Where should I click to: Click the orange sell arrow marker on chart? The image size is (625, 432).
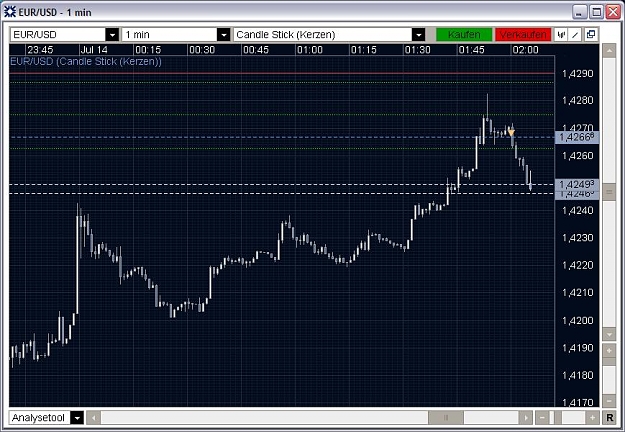(511, 132)
